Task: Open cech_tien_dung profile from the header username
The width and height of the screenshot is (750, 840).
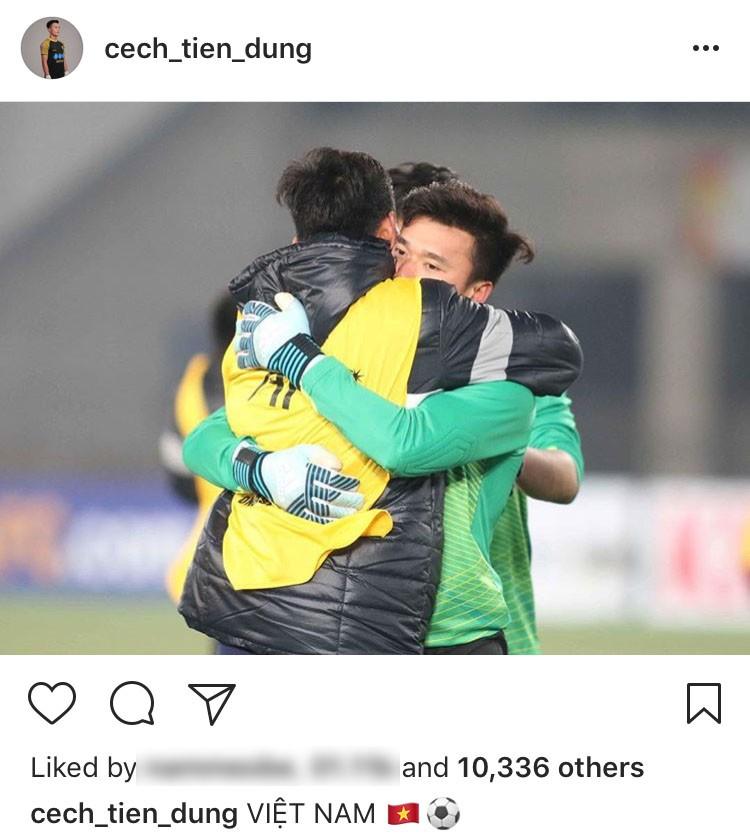Action: tap(208, 50)
